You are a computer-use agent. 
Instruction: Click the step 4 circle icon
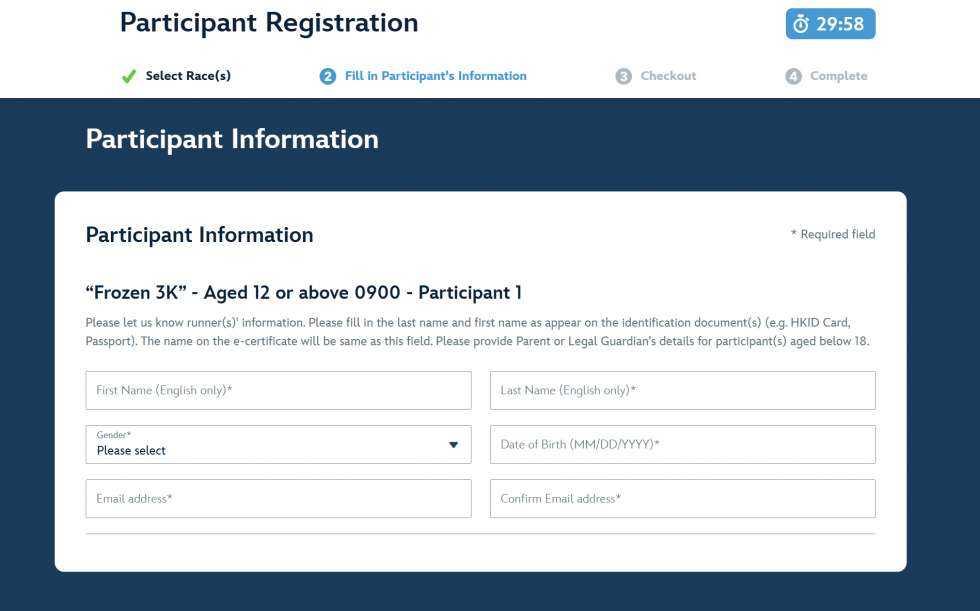(793, 76)
